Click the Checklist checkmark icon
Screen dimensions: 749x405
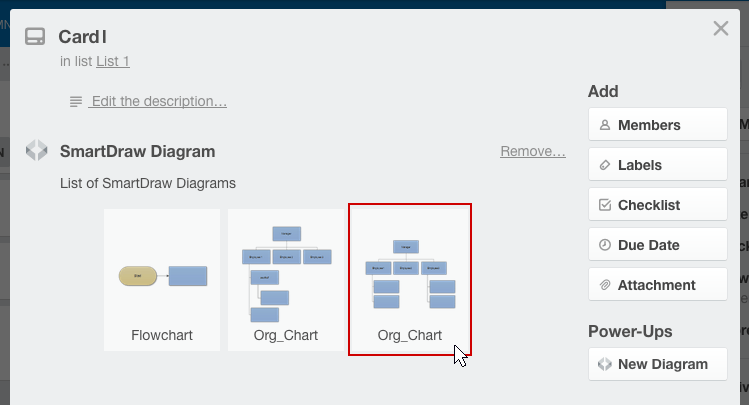[604, 205]
